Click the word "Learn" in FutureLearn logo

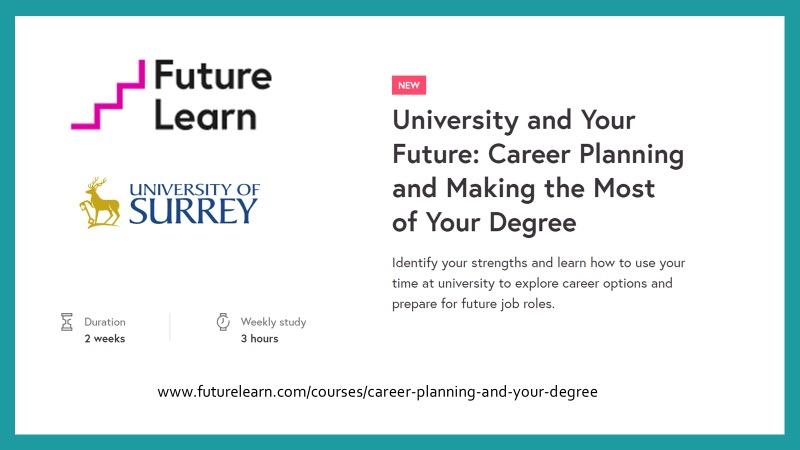(x=205, y=115)
